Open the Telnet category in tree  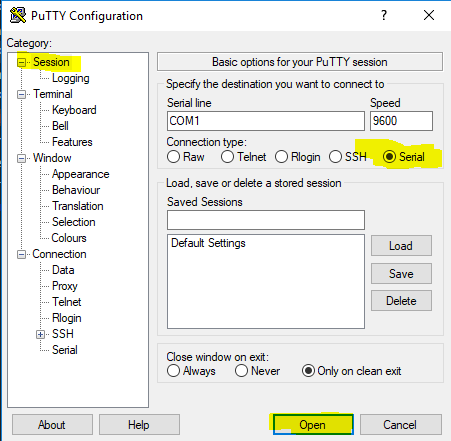coord(67,302)
